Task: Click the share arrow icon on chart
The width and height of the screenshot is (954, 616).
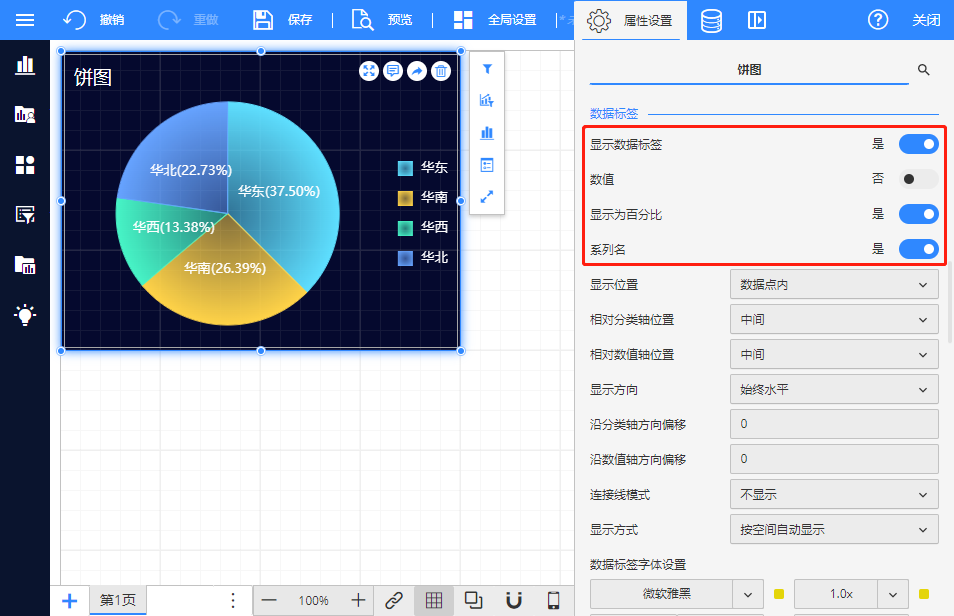Action: coord(417,71)
